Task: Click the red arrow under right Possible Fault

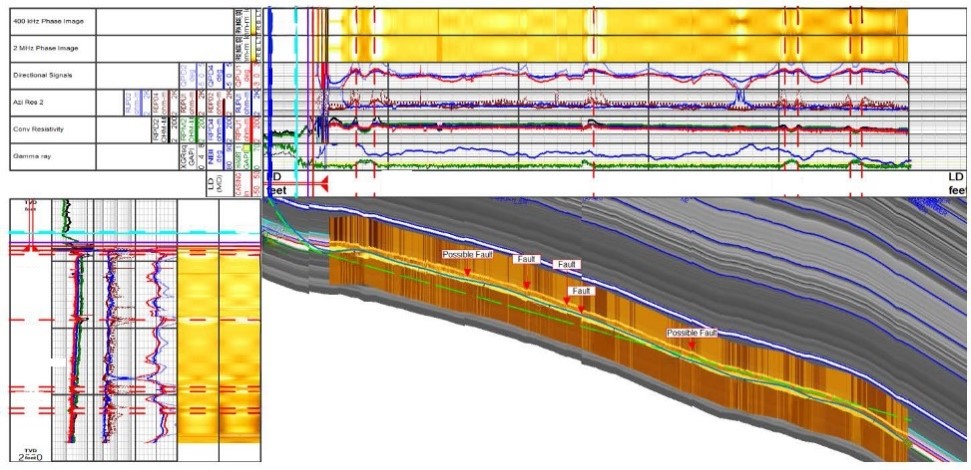Action: (x=691, y=345)
